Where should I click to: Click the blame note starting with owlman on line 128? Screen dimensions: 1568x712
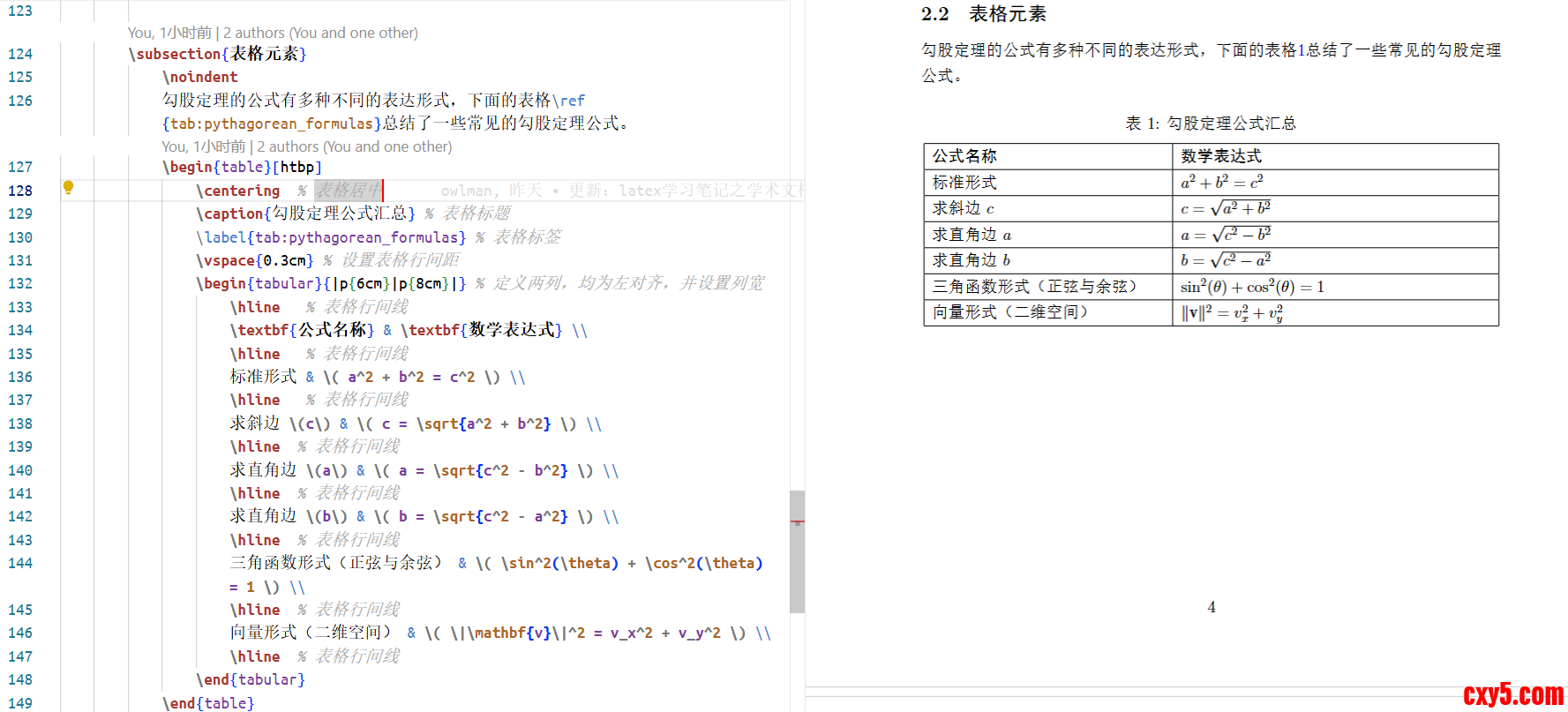tap(622, 191)
